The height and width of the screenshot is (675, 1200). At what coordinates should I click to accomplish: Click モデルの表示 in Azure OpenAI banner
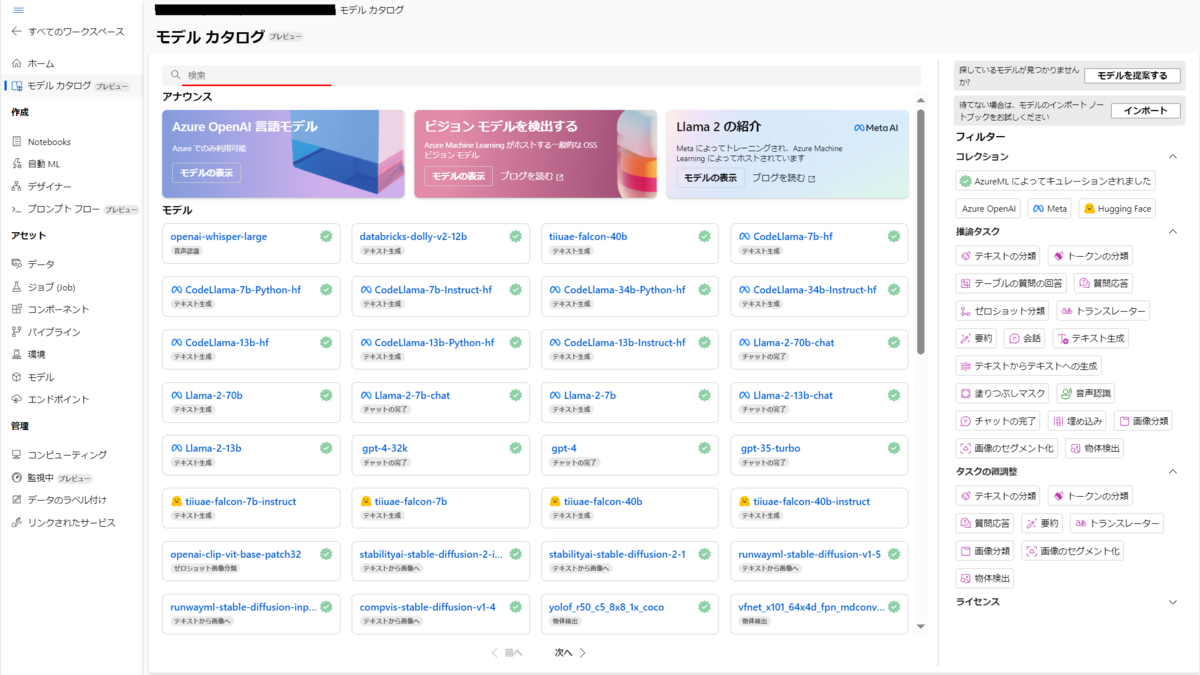[206, 173]
